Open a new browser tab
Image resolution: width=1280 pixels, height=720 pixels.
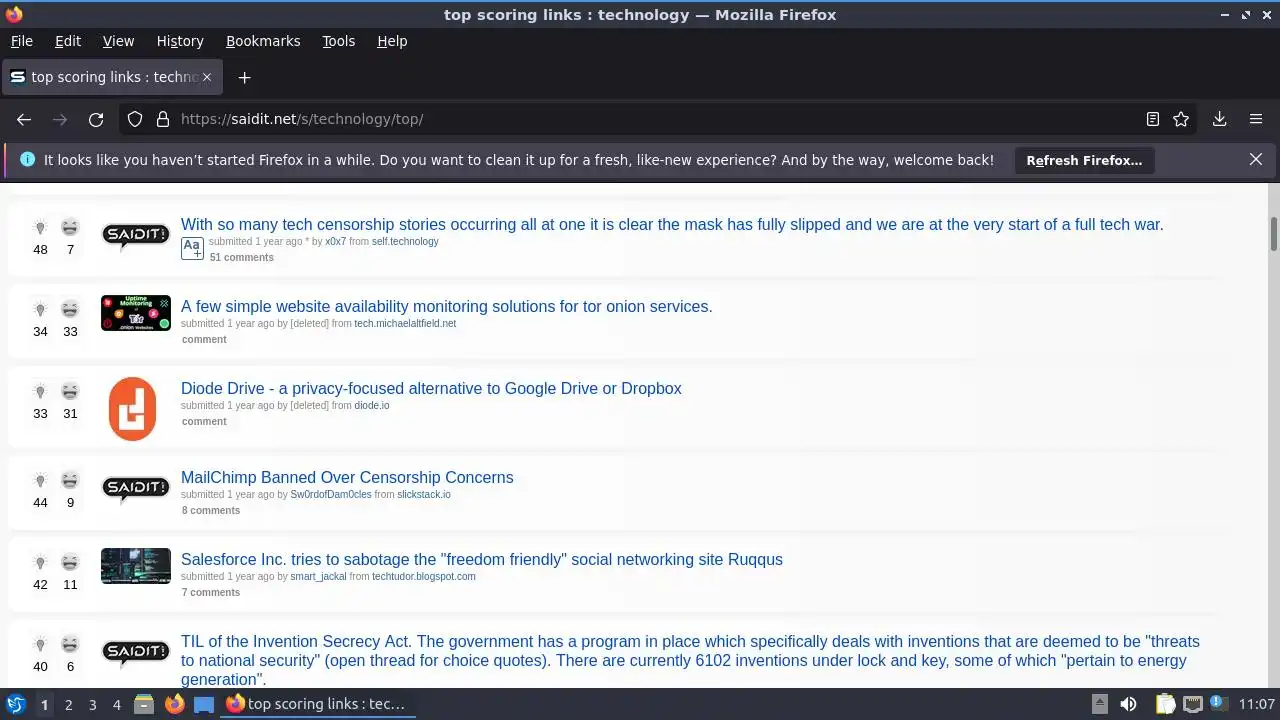pos(244,77)
